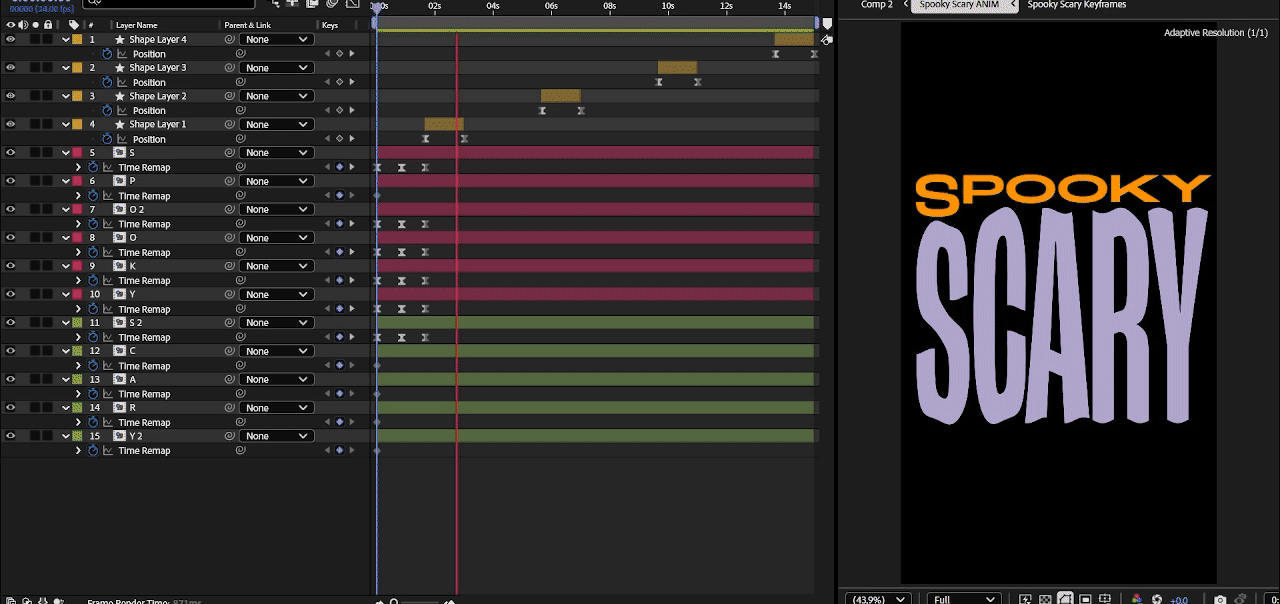Toggle mask and shape path visibility icon
Image resolution: width=1280 pixels, height=604 pixels.
point(1065,599)
